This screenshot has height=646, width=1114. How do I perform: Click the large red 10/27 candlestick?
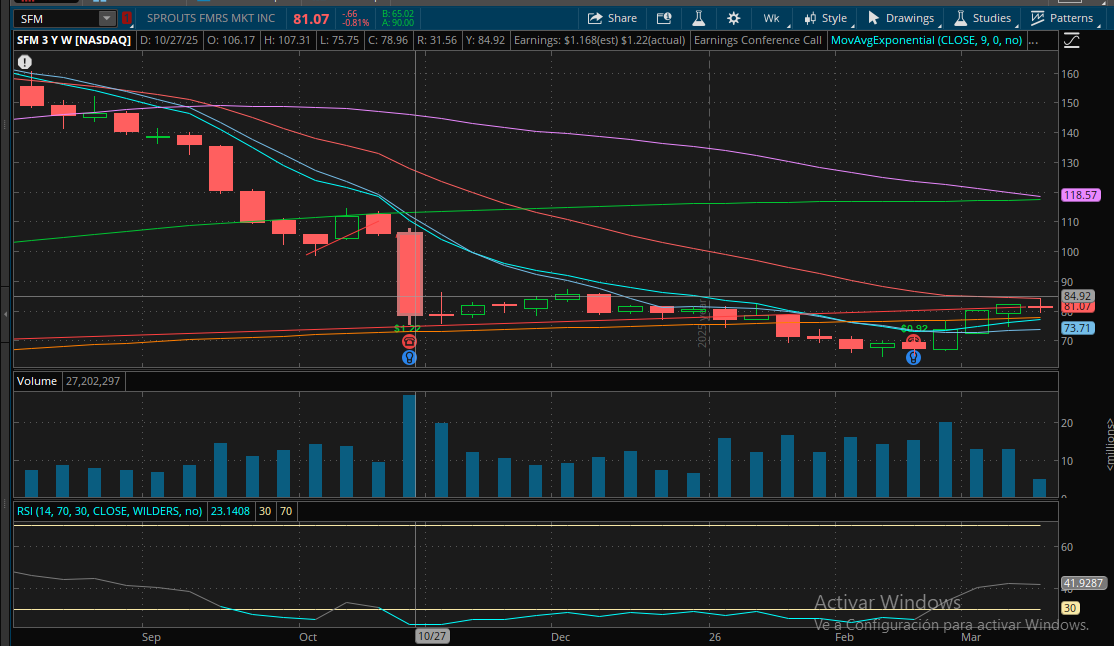pyautogui.click(x=410, y=274)
